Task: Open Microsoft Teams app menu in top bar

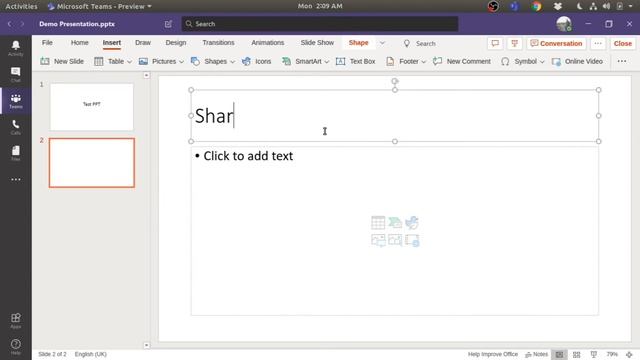Action: click(99, 6)
